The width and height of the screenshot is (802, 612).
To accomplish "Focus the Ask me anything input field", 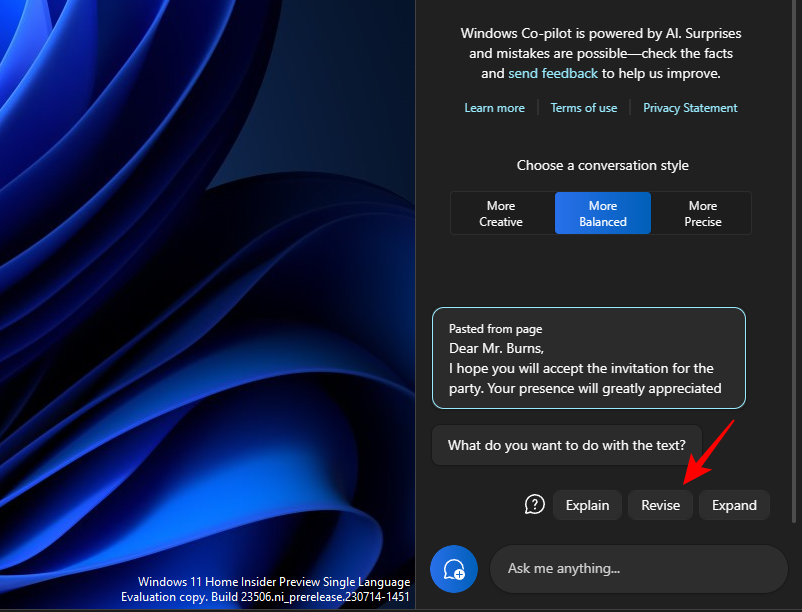I will click(x=640, y=568).
